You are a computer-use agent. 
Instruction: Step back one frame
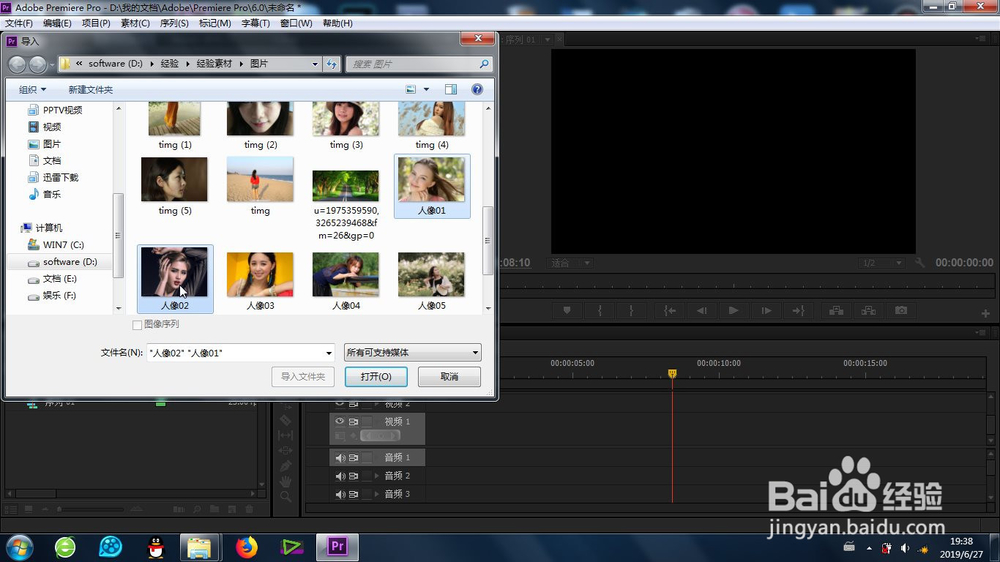click(x=702, y=311)
